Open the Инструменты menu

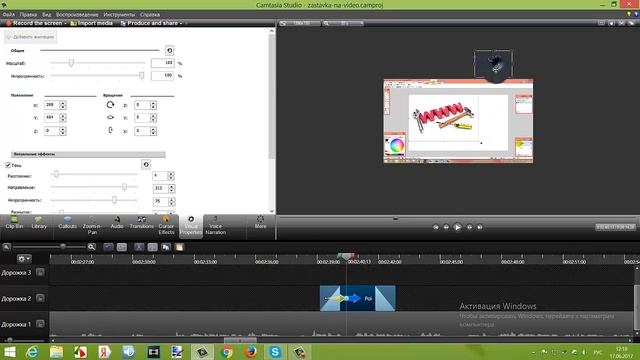click(x=119, y=14)
